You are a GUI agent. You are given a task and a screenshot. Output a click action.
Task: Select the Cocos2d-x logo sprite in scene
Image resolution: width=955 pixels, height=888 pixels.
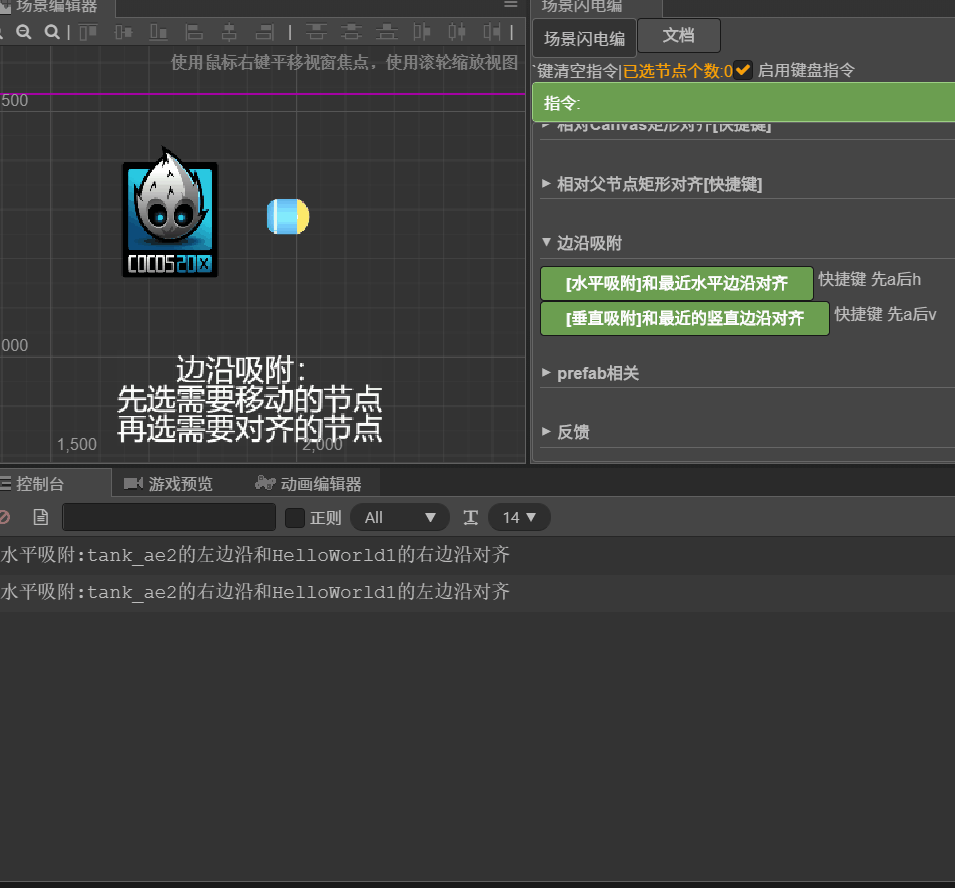[170, 213]
